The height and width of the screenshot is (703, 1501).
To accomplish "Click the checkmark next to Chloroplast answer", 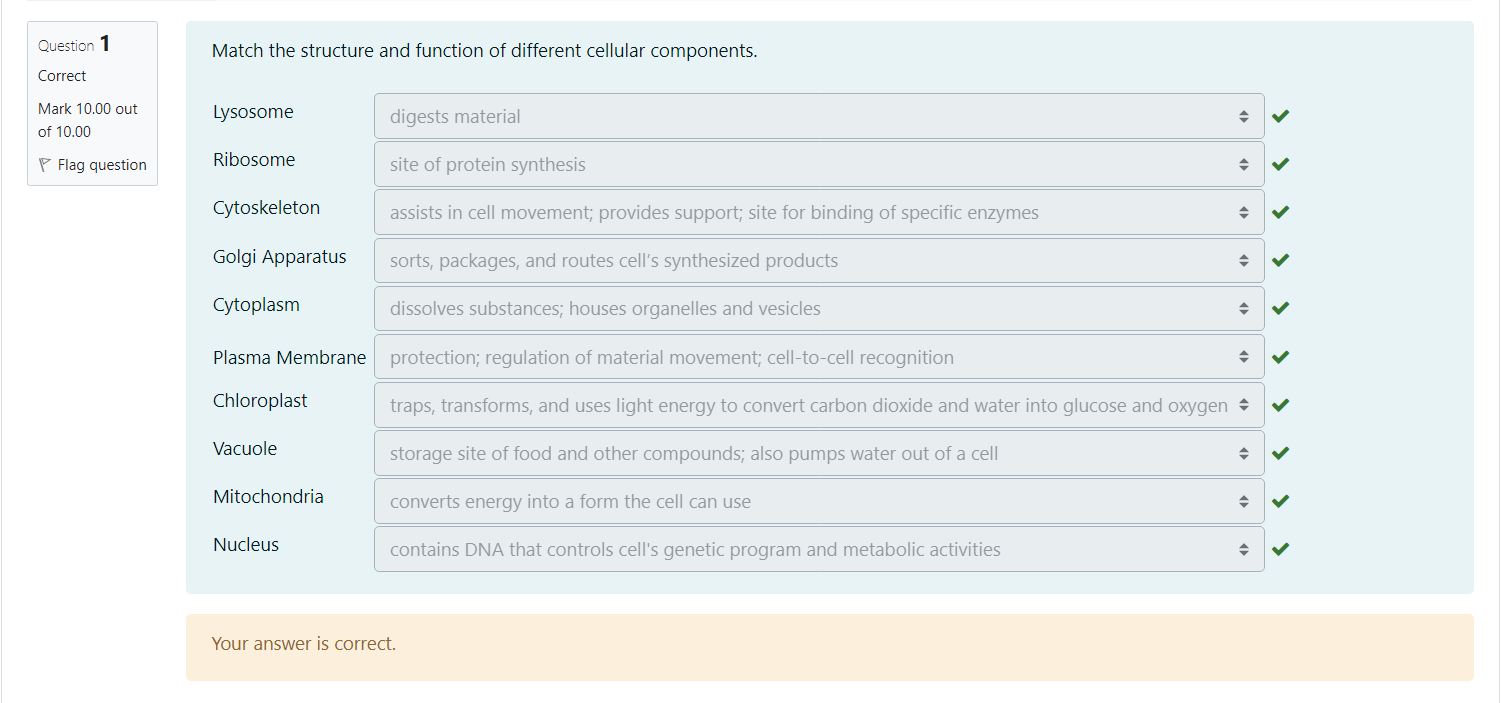I will 1281,405.
